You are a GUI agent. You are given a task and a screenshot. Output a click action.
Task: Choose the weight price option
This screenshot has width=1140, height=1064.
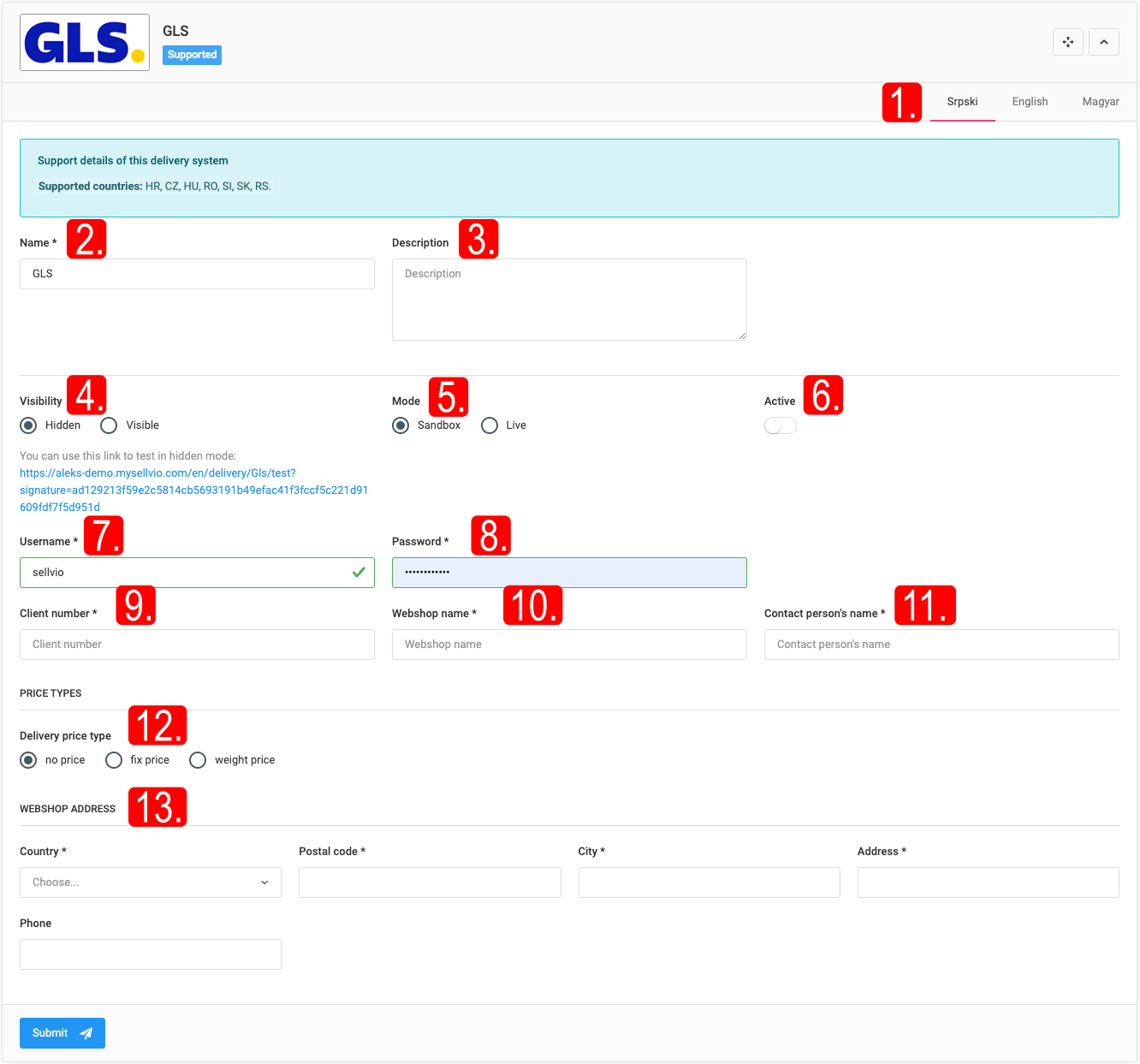(198, 760)
